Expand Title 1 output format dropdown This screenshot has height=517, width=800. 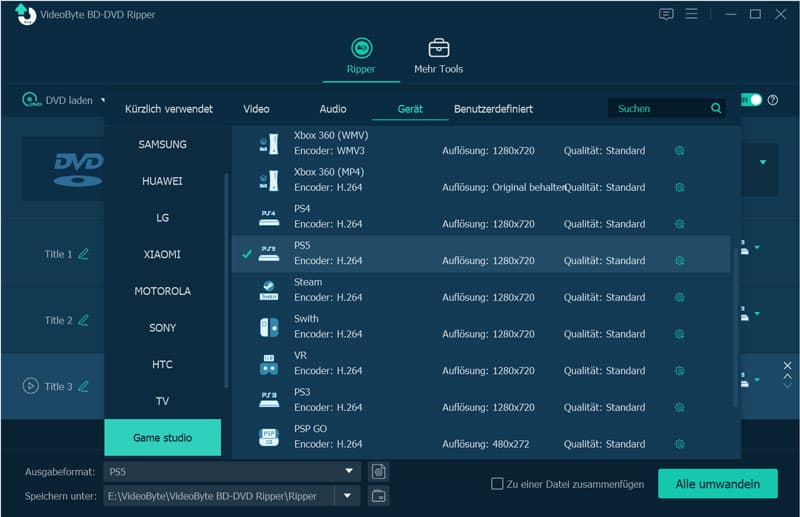[757, 248]
